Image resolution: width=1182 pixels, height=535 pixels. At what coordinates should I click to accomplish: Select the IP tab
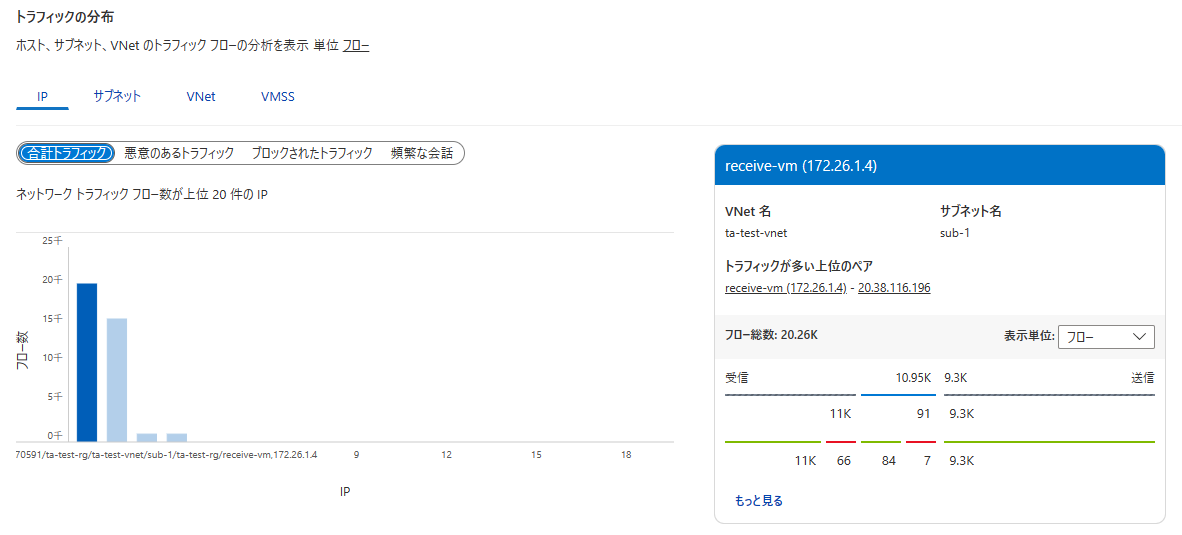click(x=42, y=97)
